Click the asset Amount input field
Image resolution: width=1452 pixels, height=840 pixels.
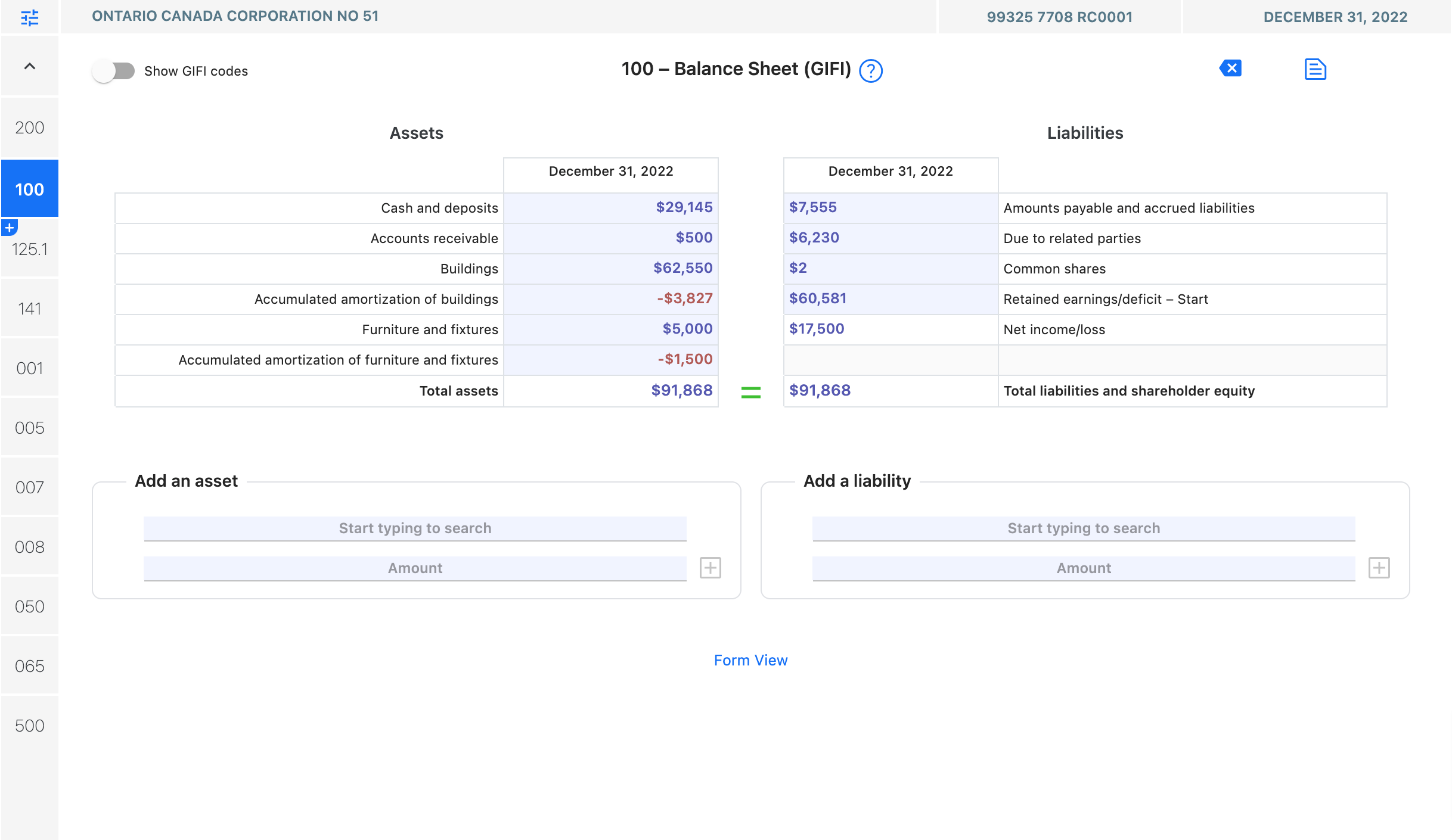(415, 568)
